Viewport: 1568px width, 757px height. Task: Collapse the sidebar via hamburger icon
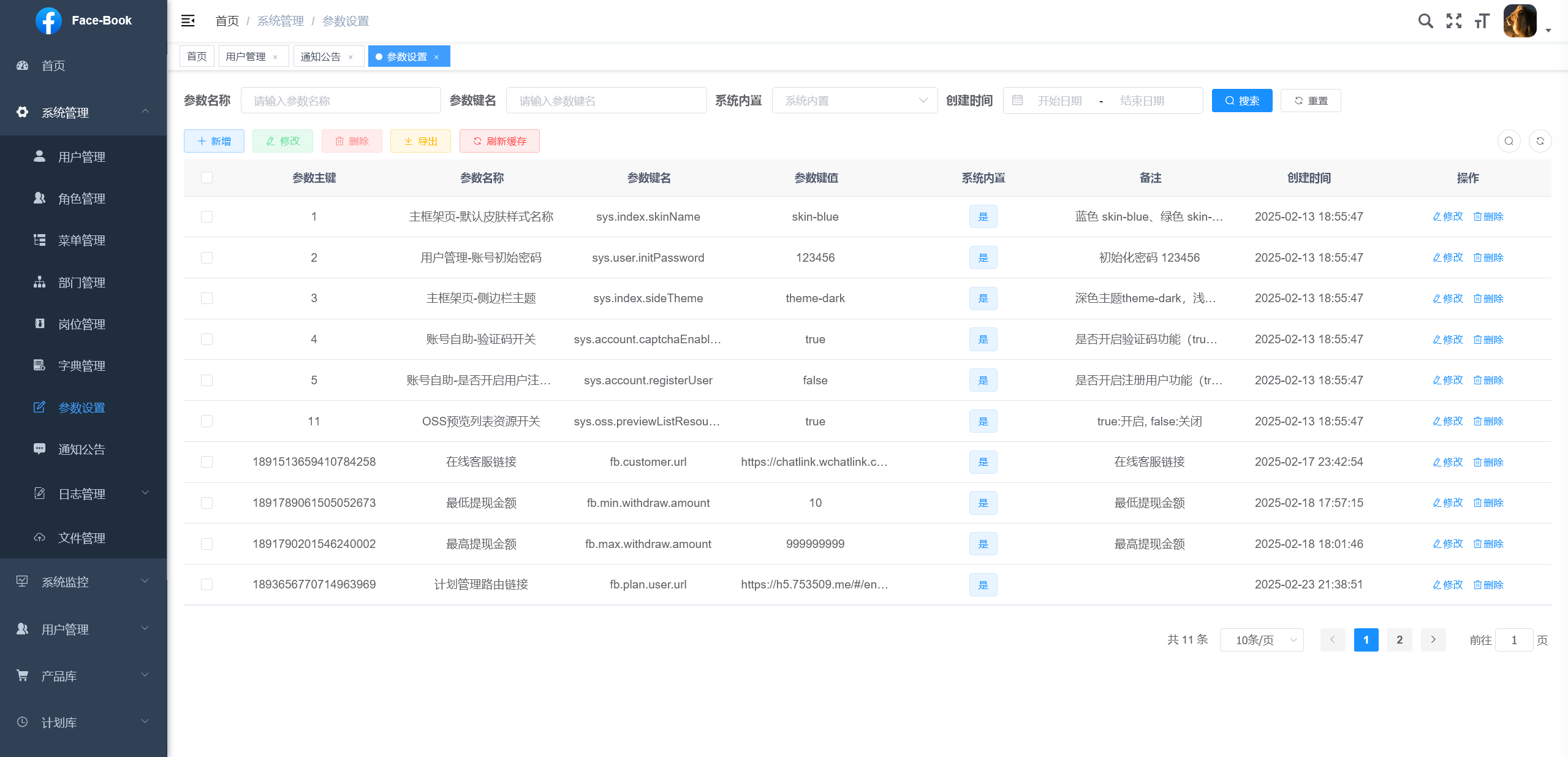click(x=188, y=20)
